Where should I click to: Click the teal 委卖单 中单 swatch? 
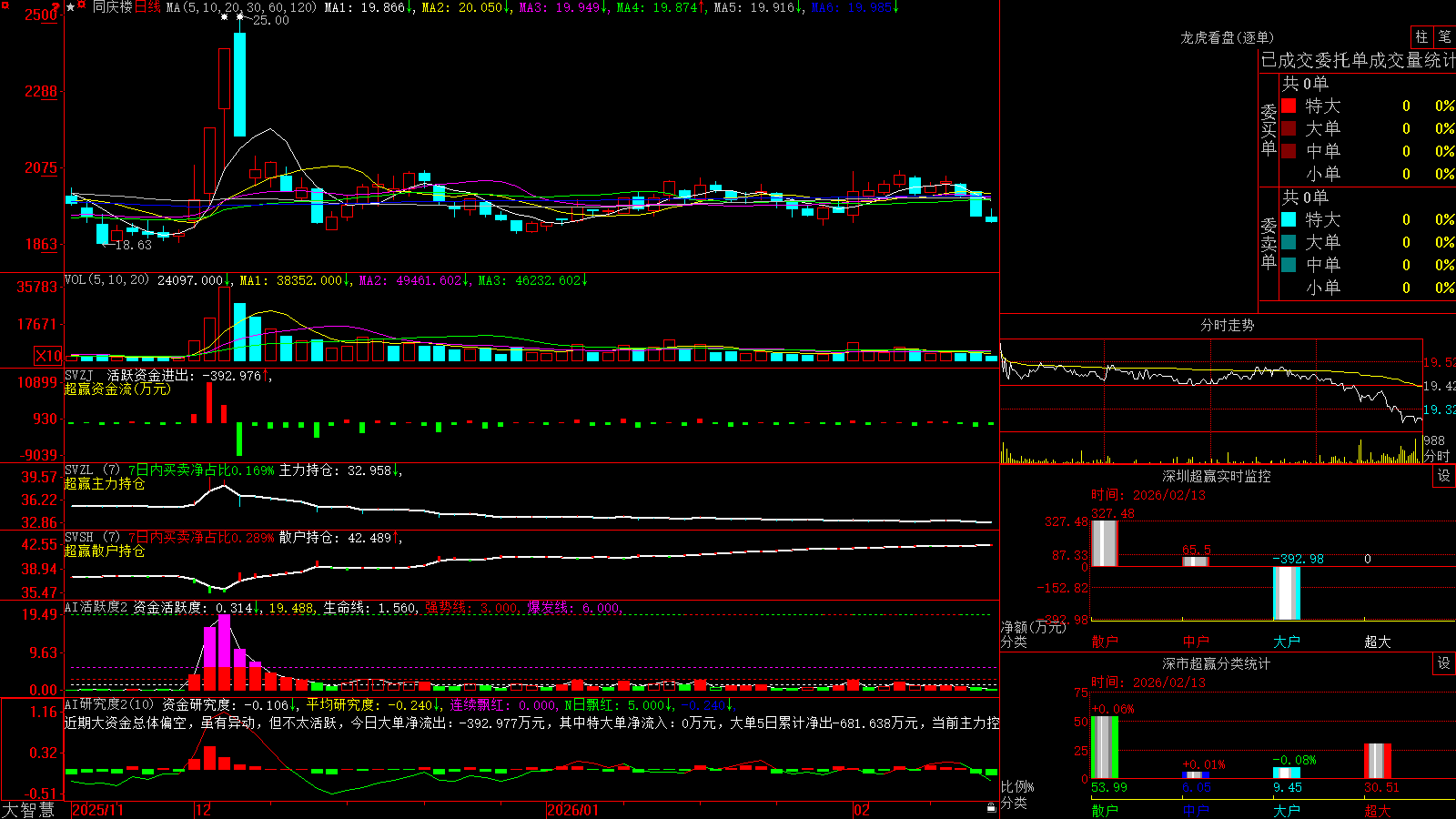pyautogui.click(x=1289, y=265)
